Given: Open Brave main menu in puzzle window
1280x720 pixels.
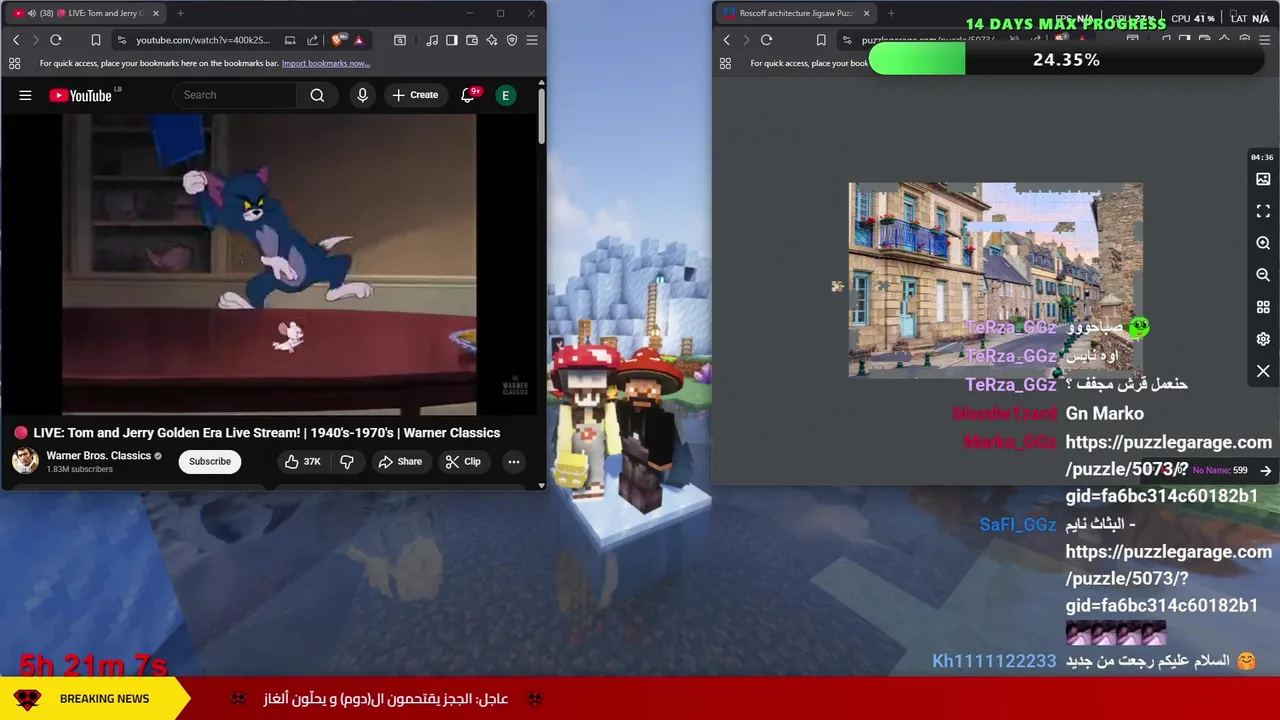Looking at the screenshot, I should 1265,40.
